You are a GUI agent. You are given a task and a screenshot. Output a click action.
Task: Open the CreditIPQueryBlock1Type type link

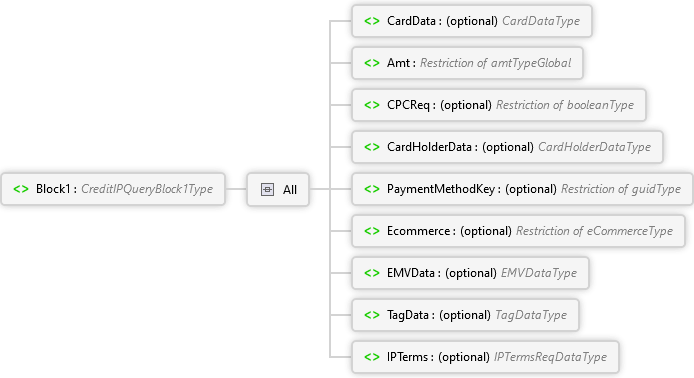[x=147, y=189]
